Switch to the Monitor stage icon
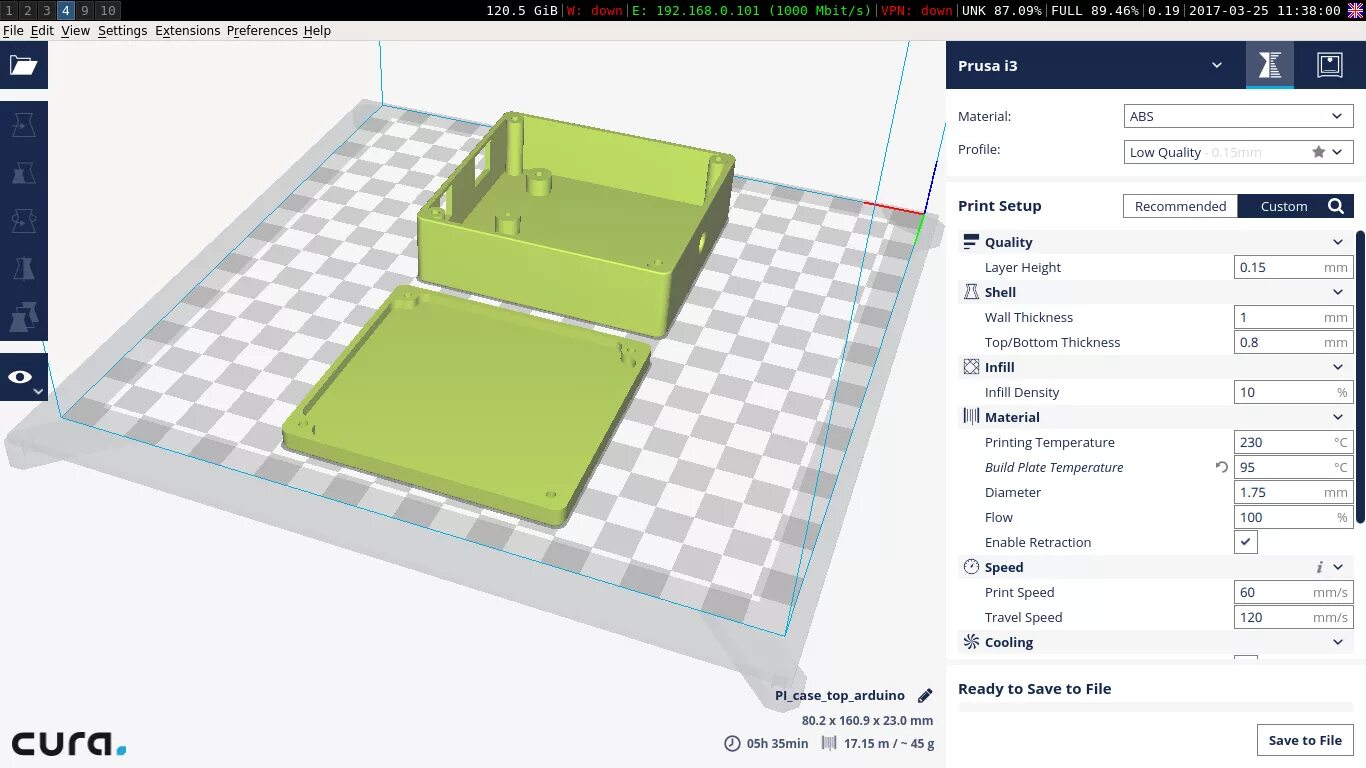Screen dimensions: 1366x768 click(x=1329, y=65)
